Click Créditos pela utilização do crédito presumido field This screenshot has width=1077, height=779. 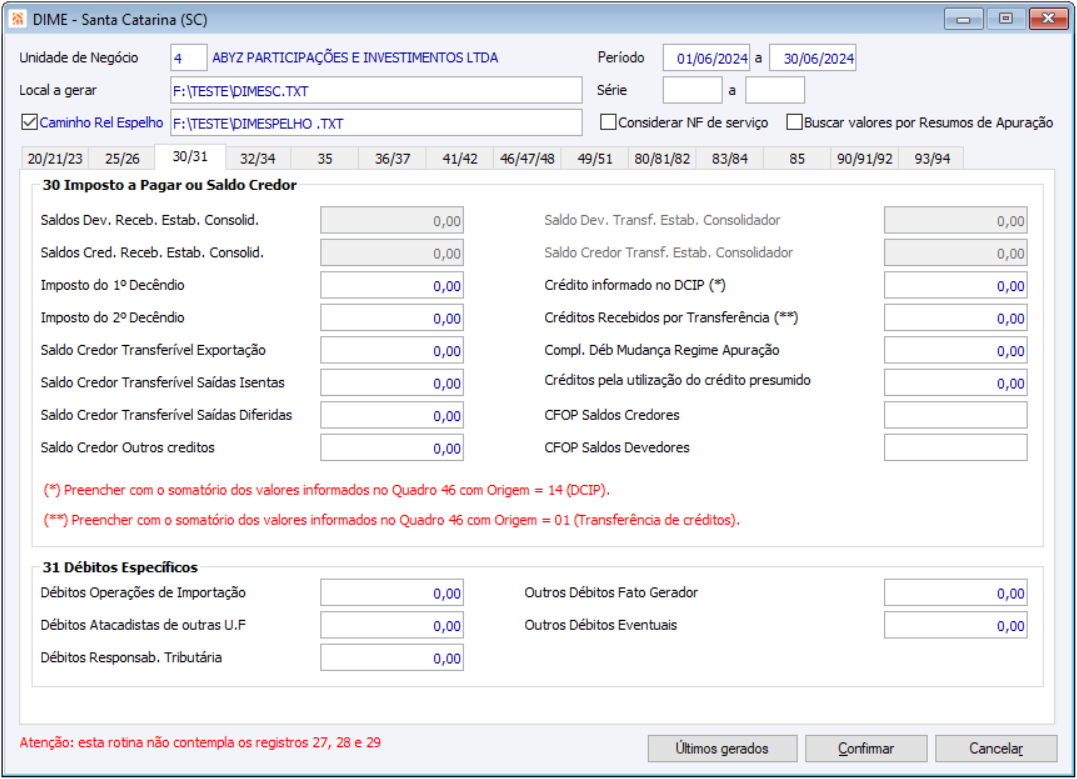[x=955, y=383]
